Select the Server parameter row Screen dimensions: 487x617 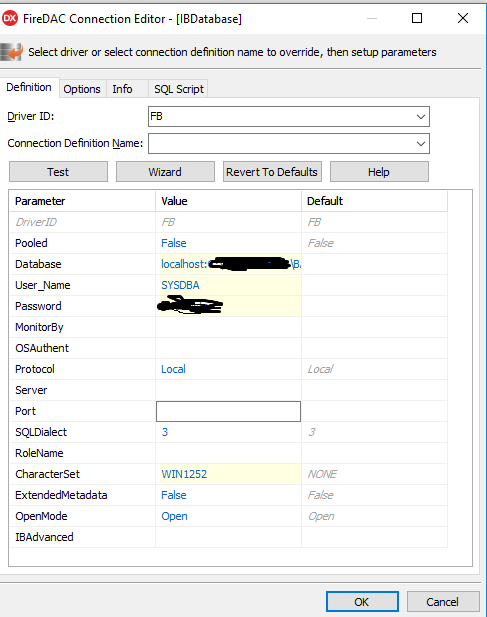click(x=228, y=390)
